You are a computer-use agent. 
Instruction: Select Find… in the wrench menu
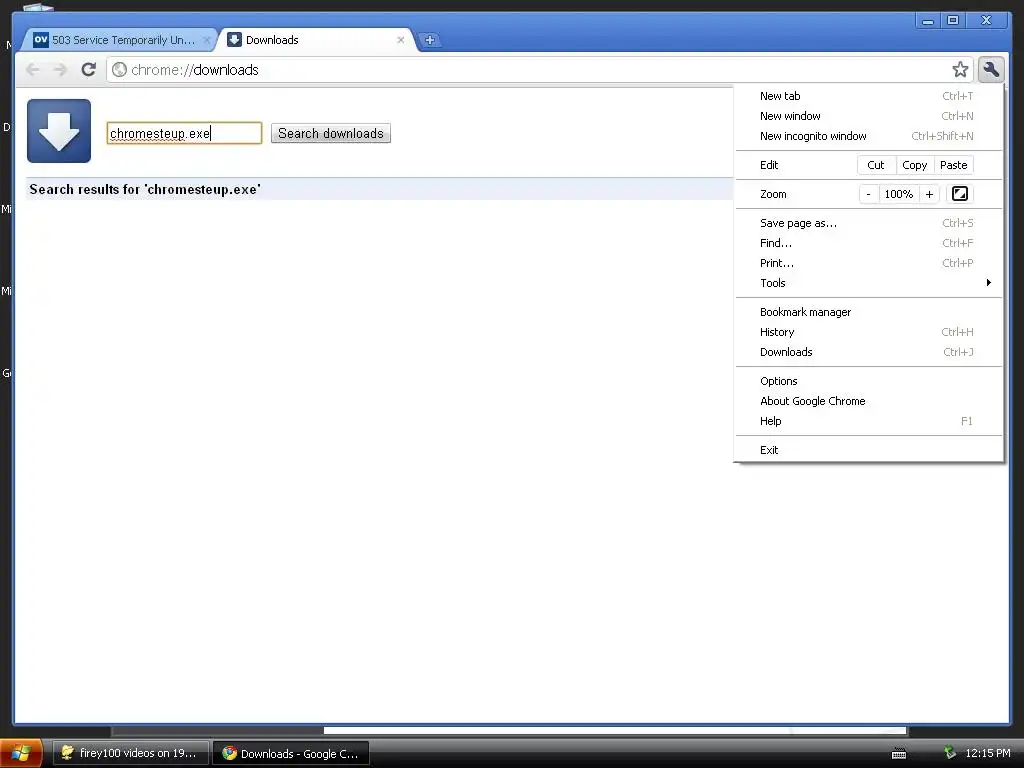pos(868,243)
